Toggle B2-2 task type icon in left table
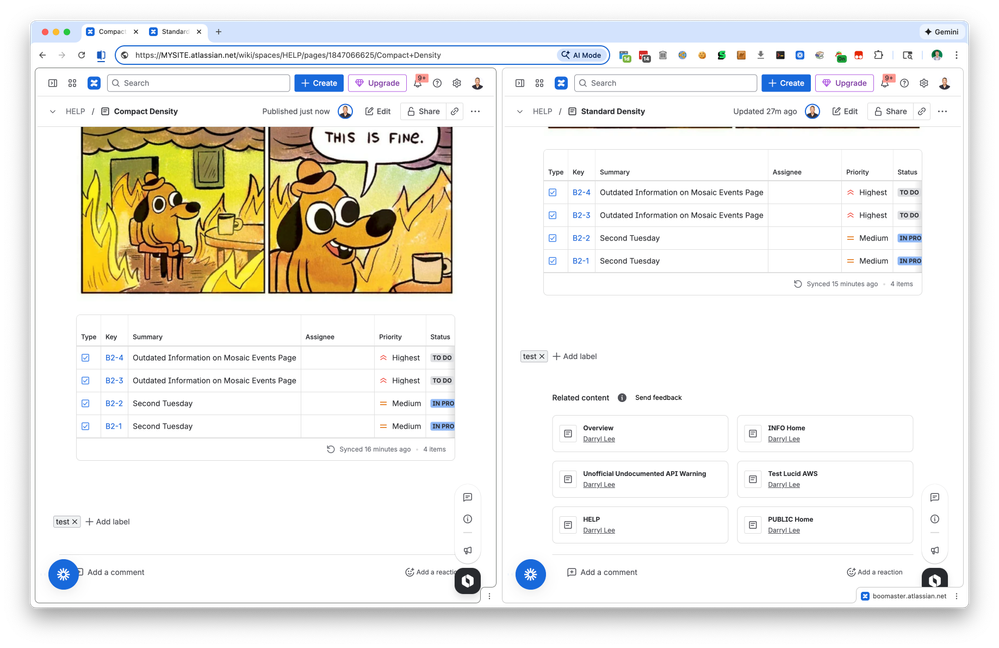The height and width of the screenshot is (648, 999). tap(85, 403)
